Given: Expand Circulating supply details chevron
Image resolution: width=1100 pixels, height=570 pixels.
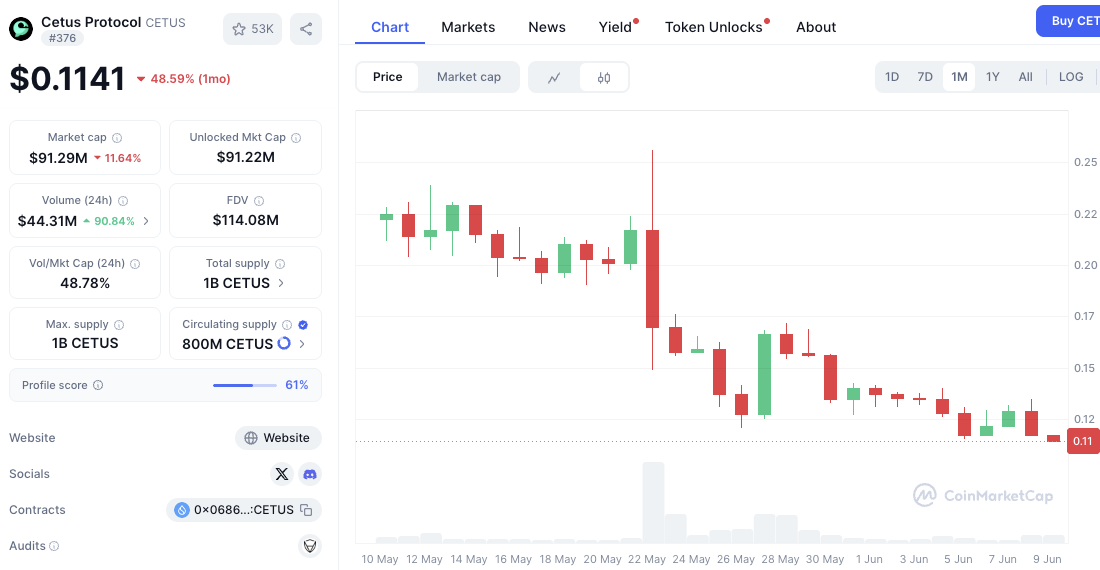Looking at the screenshot, I should (302, 344).
